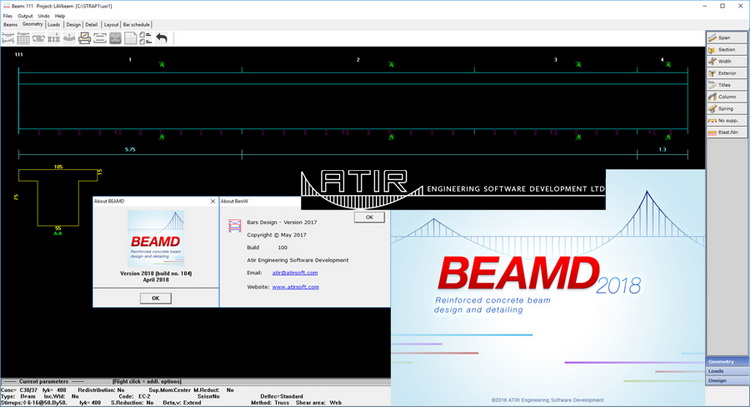This screenshot has width=750, height=407.
Task: Click the rotate-view toolbar icon
Action: coord(38,38)
